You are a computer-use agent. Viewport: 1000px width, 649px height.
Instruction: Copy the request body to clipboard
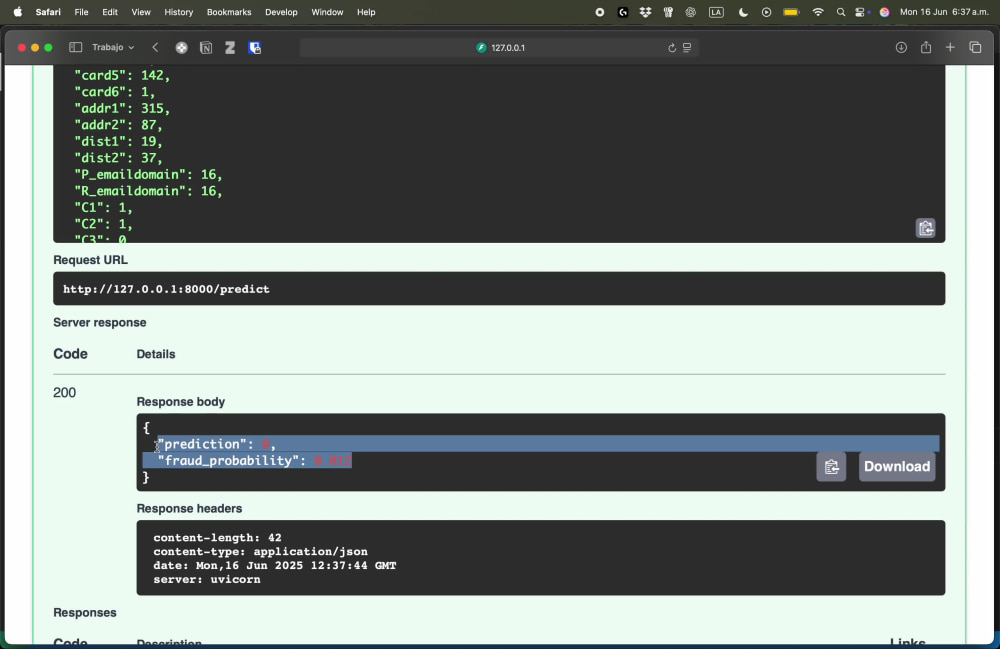[925, 228]
